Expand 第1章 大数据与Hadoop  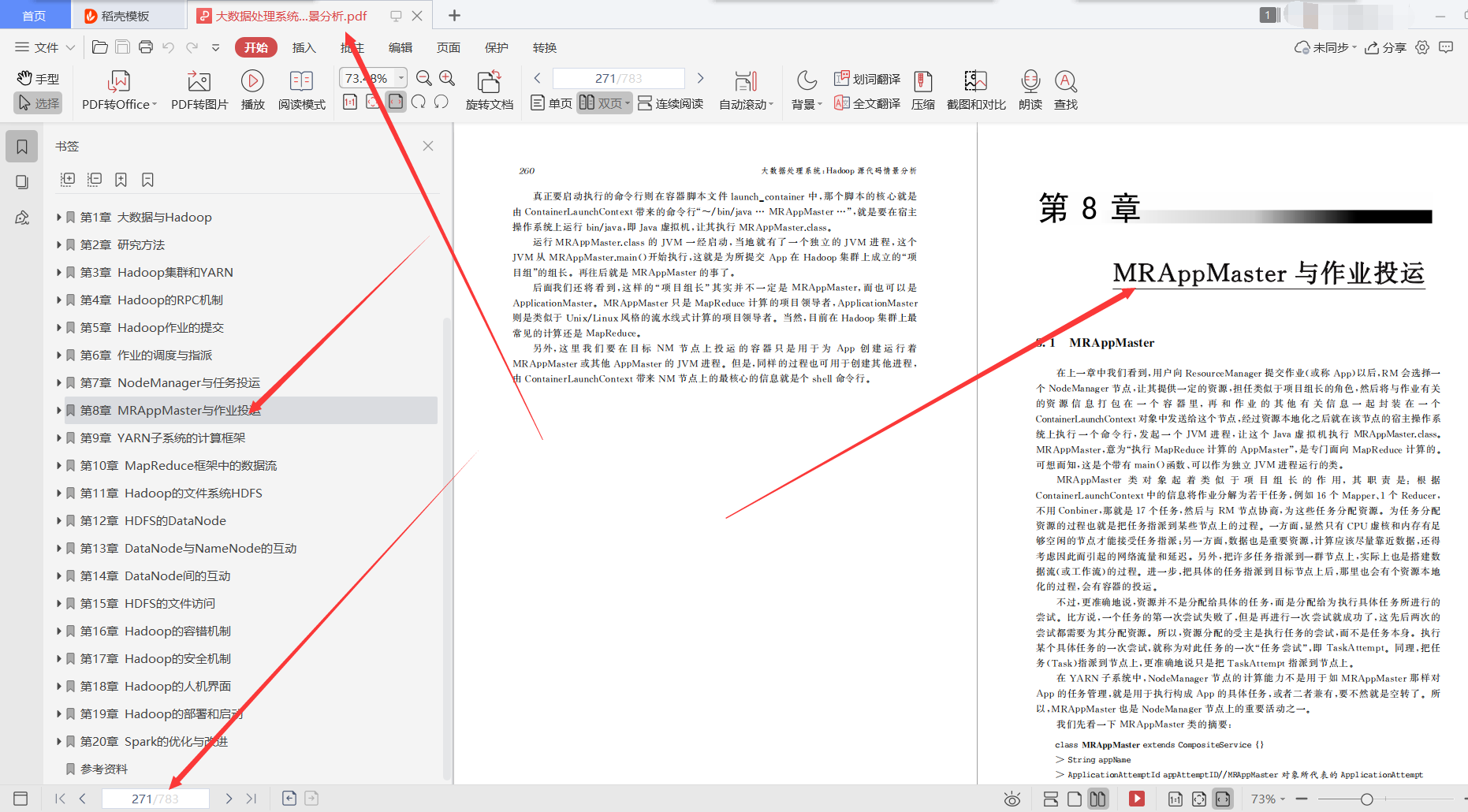click(58, 217)
